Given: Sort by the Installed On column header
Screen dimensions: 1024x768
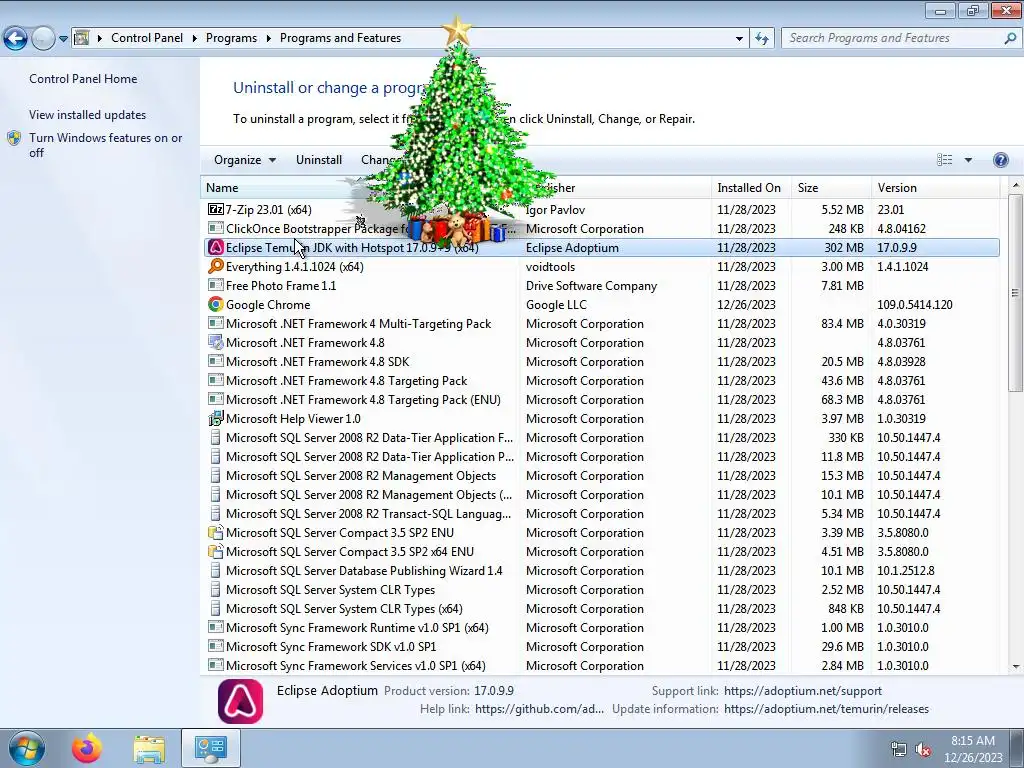Looking at the screenshot, I should coord(750,188).
